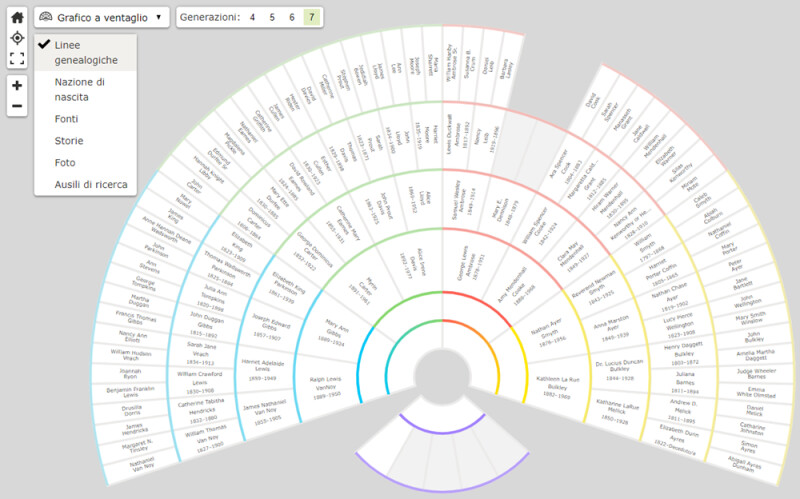Select Clara May Mendenhall 1849-1927

(573, 254)
